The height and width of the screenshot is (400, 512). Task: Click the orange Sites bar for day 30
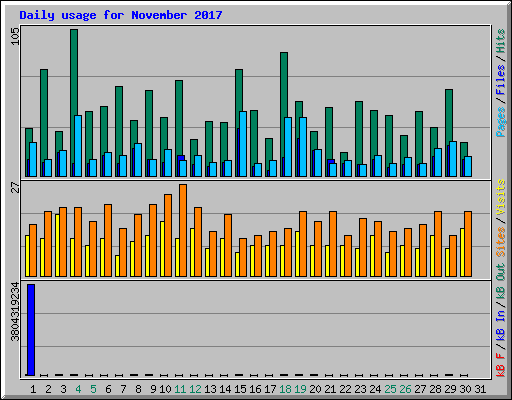point(468,244)
